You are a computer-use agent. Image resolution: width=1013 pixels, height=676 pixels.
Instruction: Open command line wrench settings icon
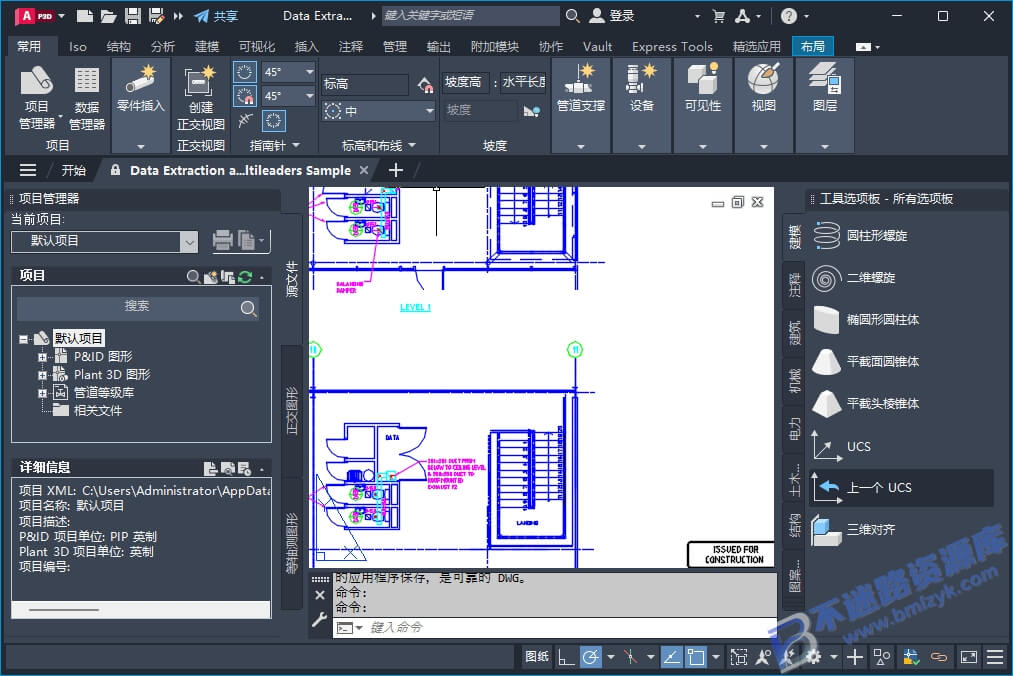click(319, 620)
